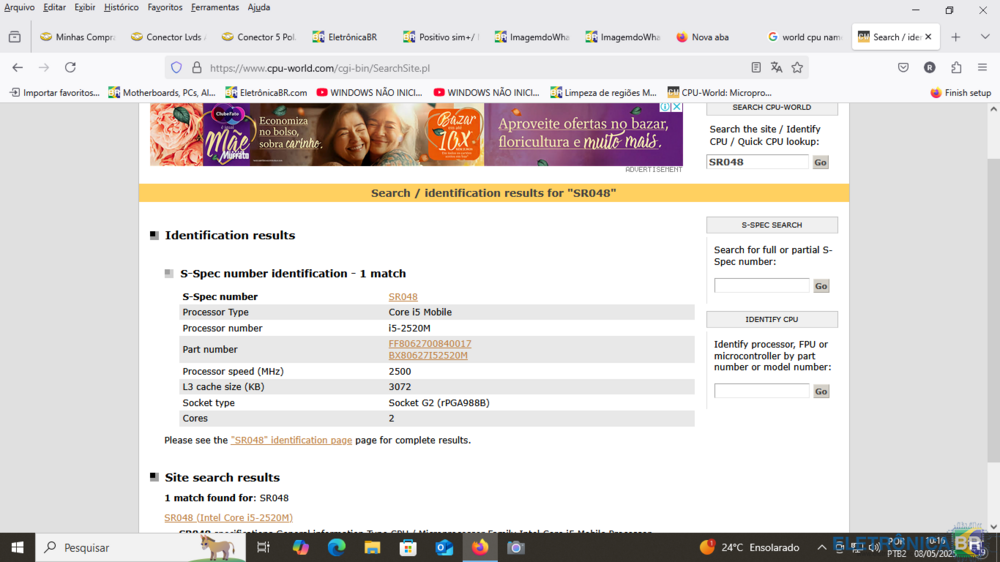
Task: Switch to the 'world cpu name' tab
Action: click(805, 37)
